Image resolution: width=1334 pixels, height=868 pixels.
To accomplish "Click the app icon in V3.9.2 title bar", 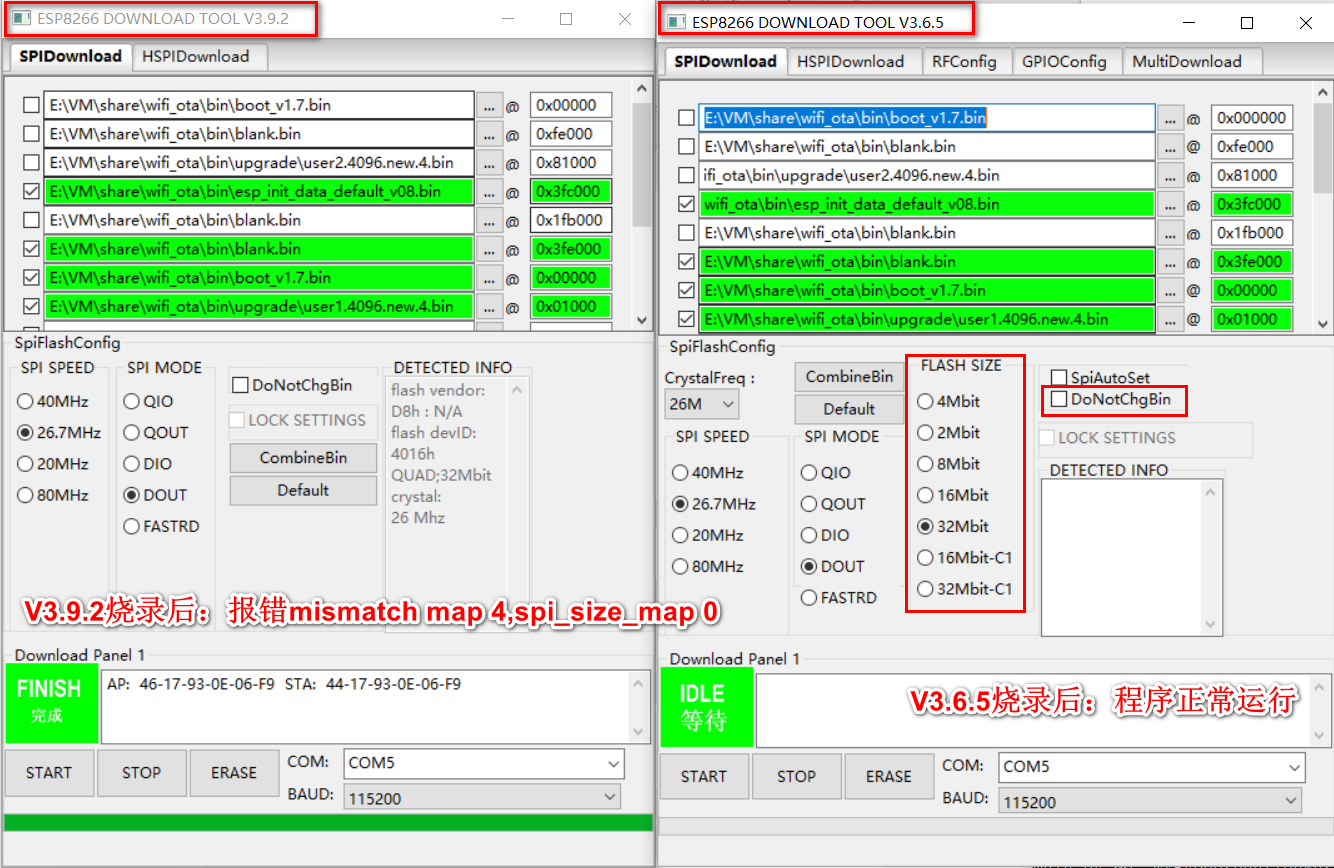I will (x=20, y=19).
